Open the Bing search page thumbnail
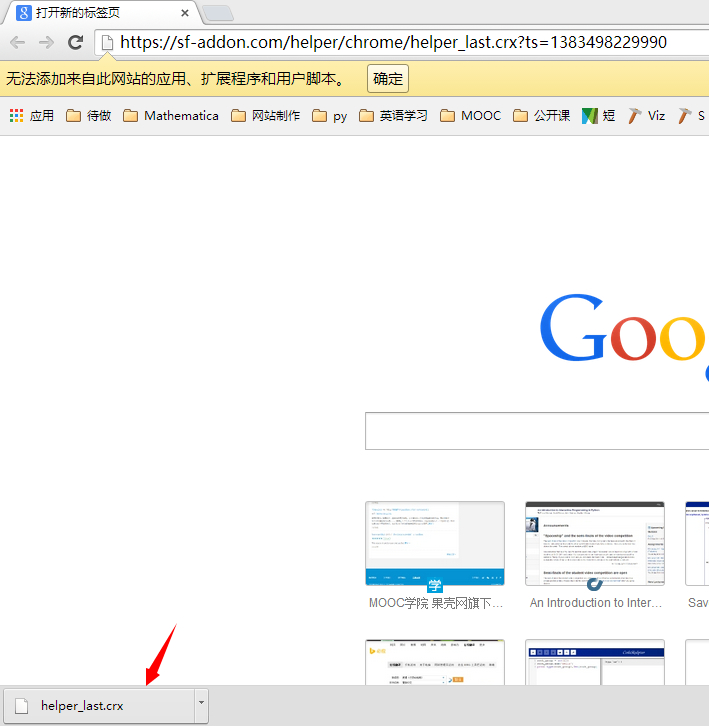 [435, 662]
